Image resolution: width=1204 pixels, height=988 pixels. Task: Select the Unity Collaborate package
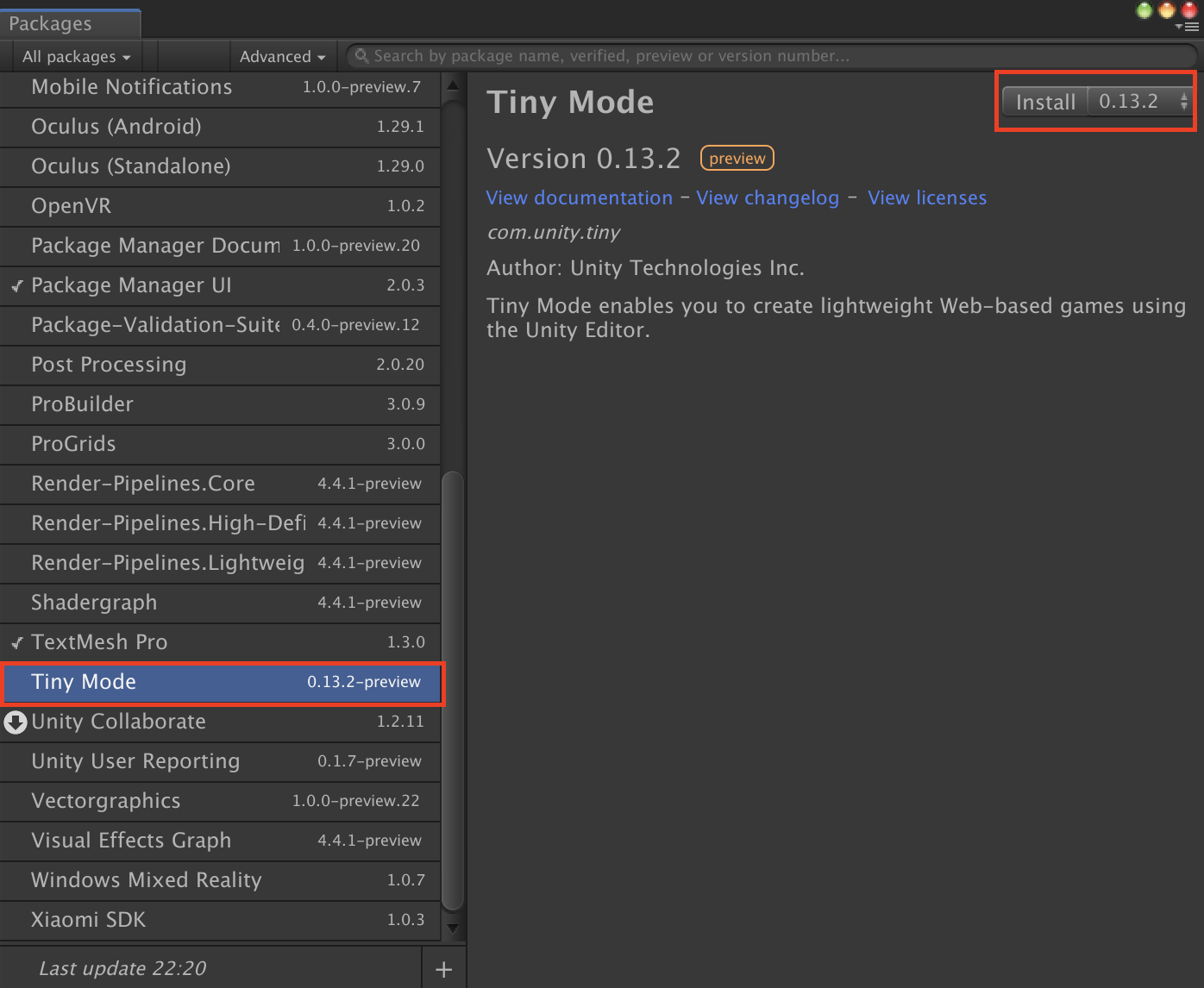click(220, 722)
